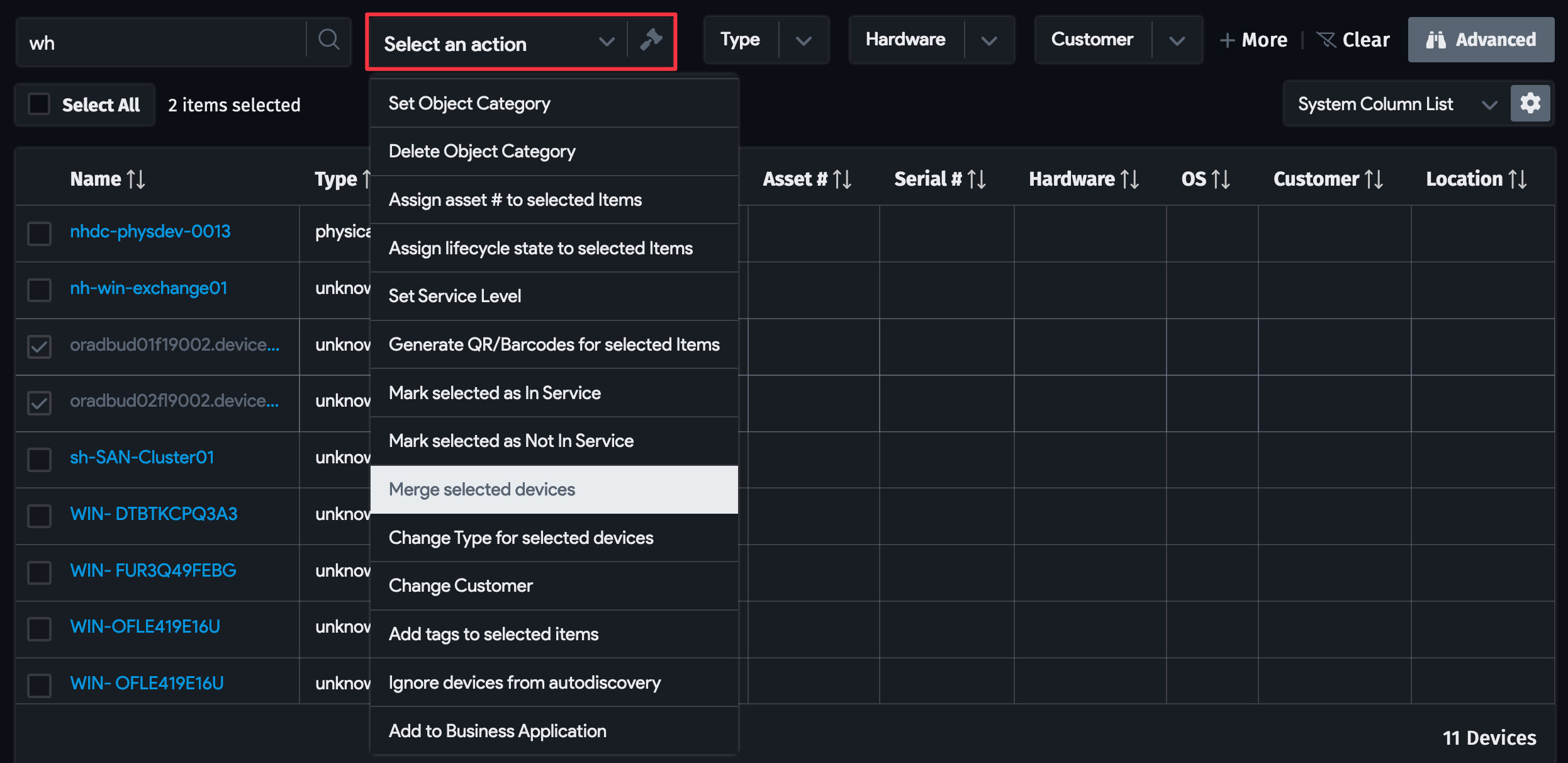Open the column list settings gear
1568x763 pixels.
pos(1530,103)
